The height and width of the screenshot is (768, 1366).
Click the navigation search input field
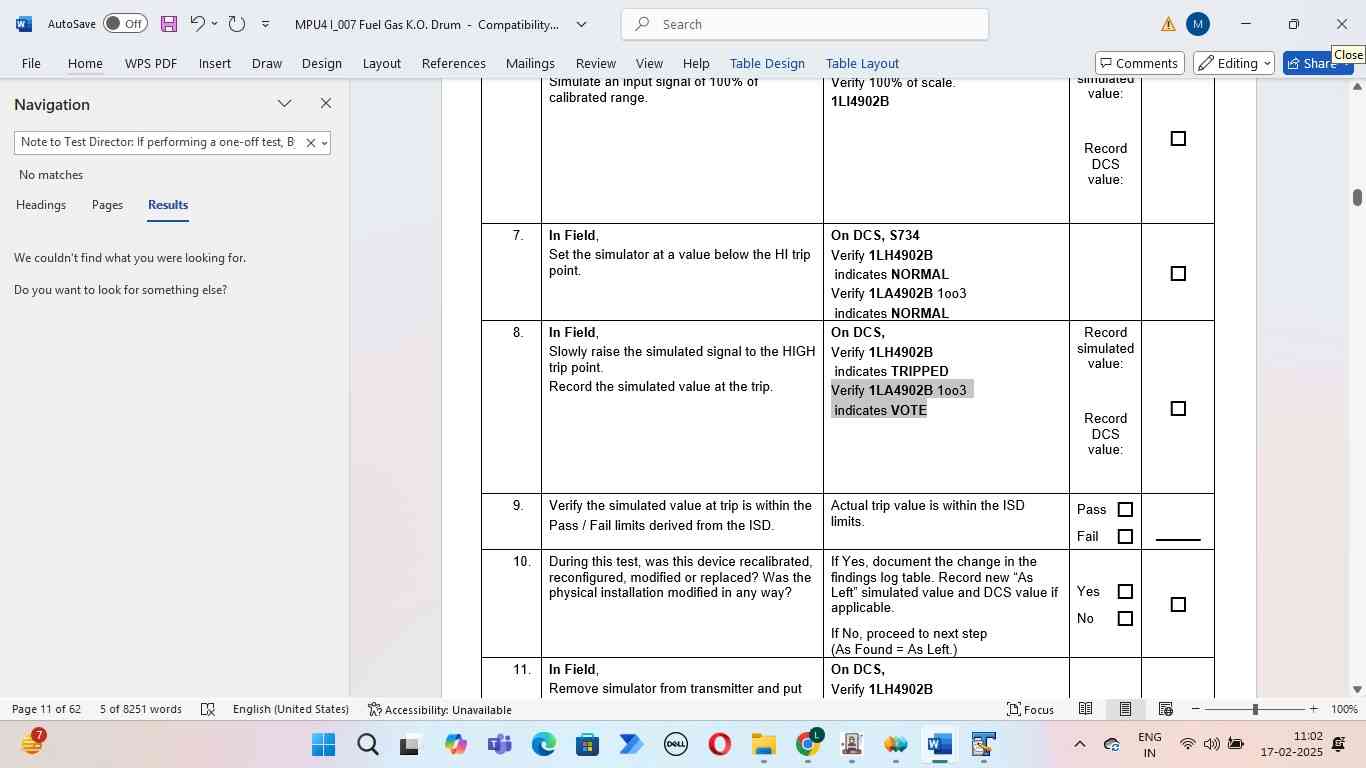point(158,143)
